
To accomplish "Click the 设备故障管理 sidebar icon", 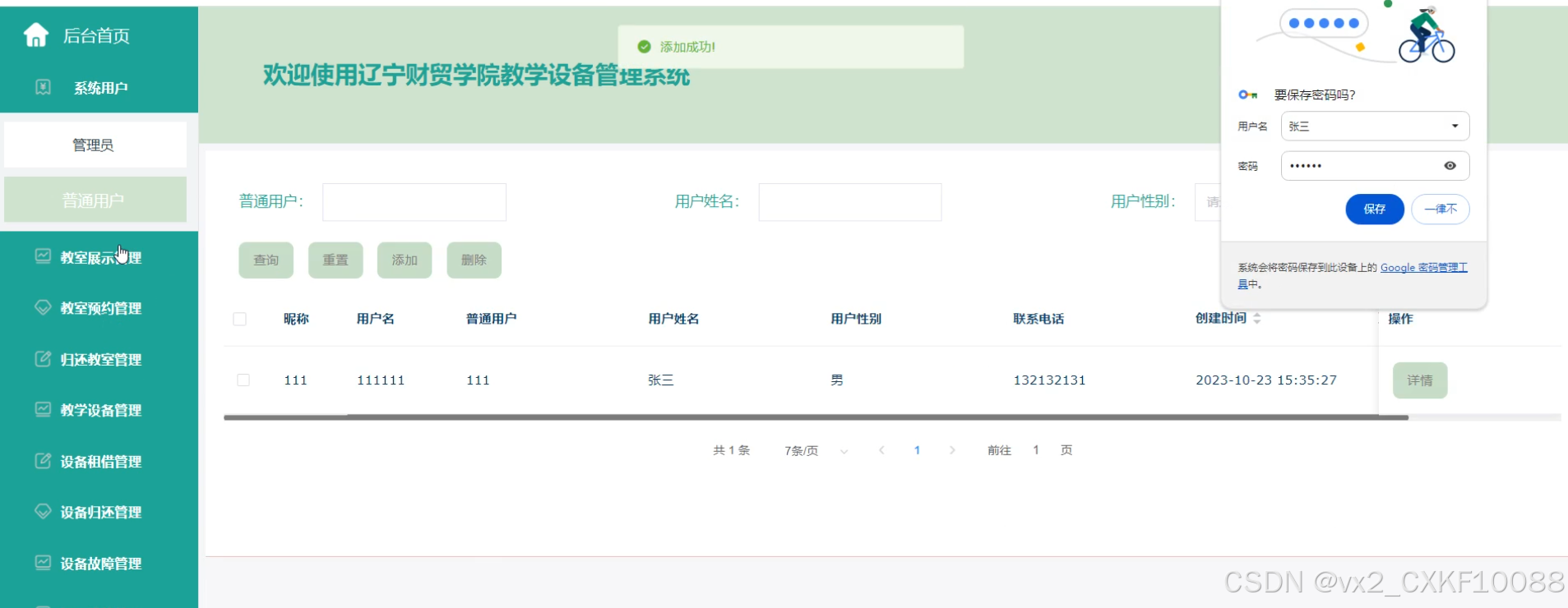I will pyautogui.click(x=43, y=563).
